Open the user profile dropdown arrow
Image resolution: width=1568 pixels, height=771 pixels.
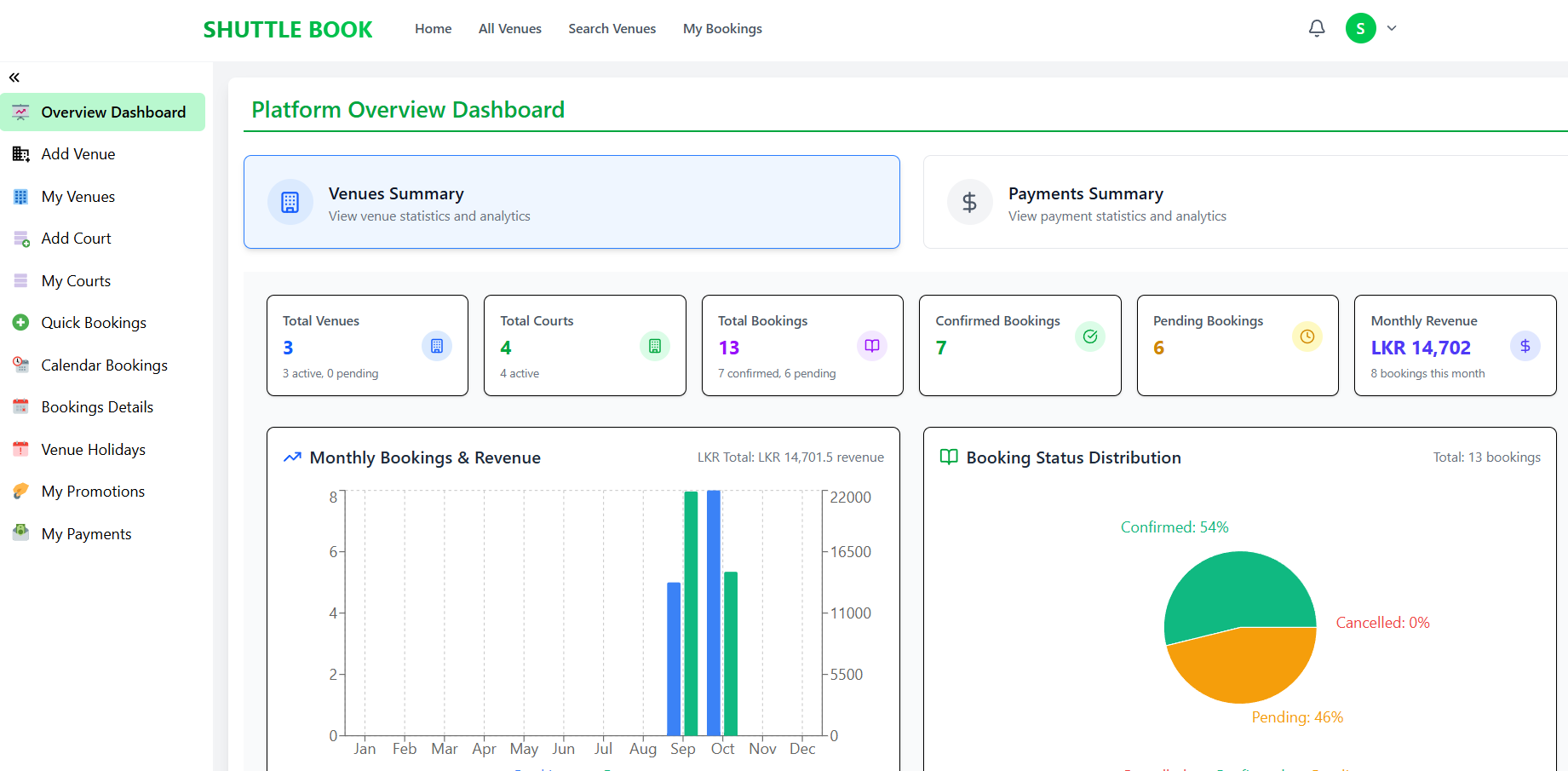point(1392,28)
